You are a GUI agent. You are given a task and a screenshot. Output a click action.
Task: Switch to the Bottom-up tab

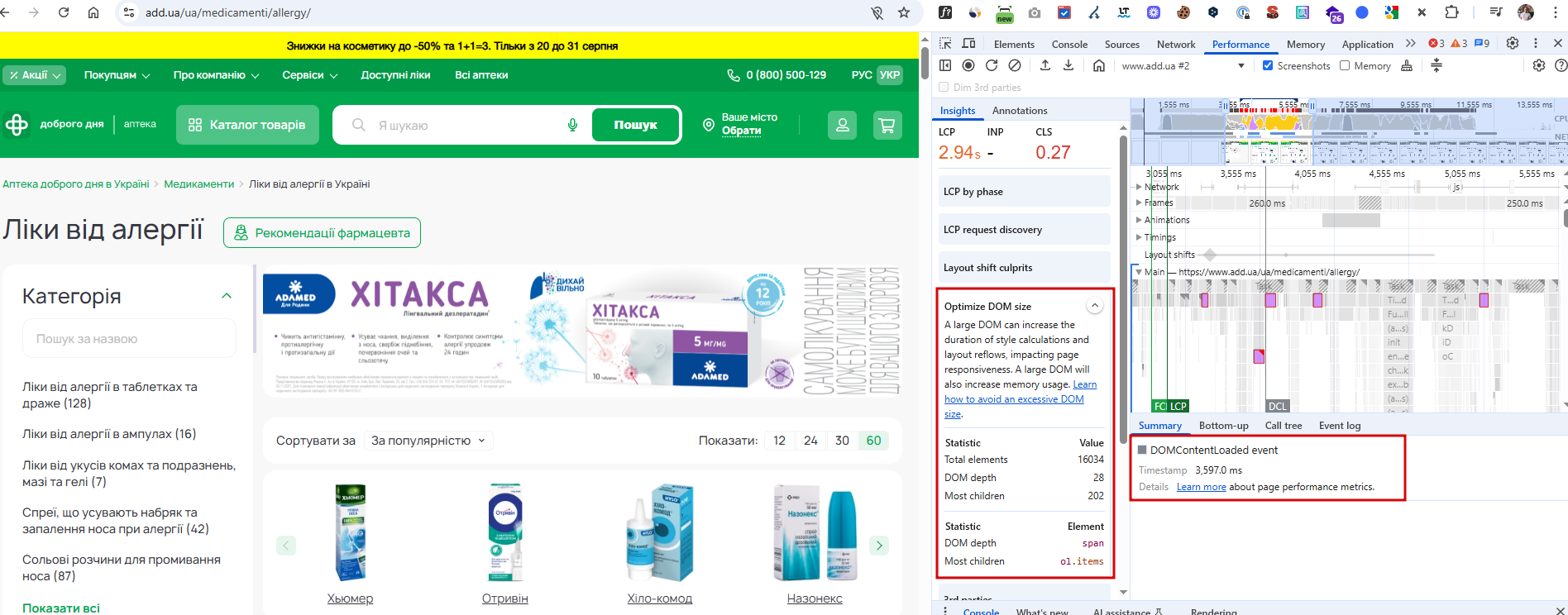point(1223,426)
